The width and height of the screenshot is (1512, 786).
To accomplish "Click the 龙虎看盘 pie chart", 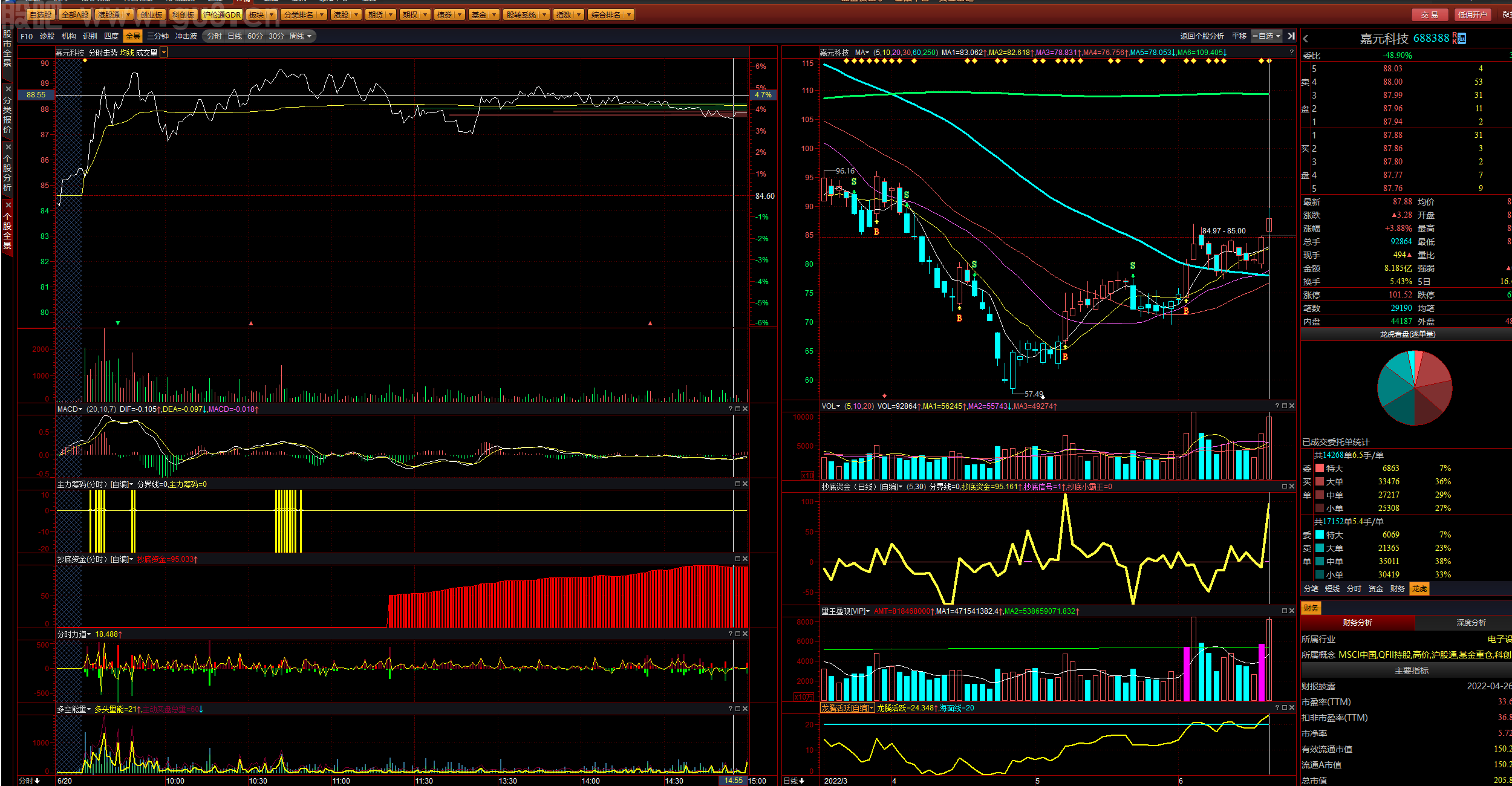I will pos(1415,388).
